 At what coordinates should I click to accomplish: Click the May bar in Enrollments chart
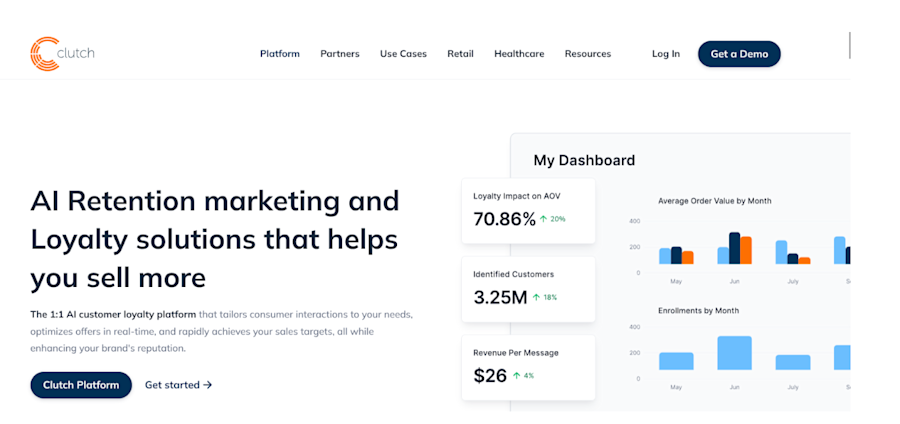(x=676, y=361)
